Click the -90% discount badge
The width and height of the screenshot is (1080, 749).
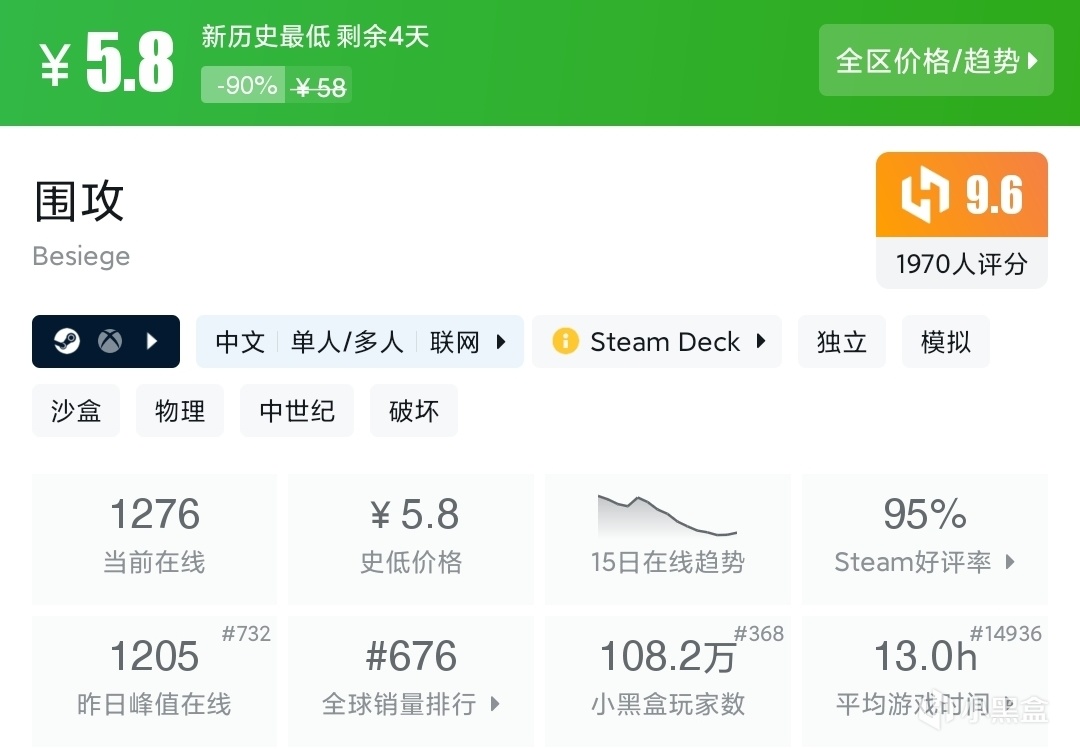(243, 86)
